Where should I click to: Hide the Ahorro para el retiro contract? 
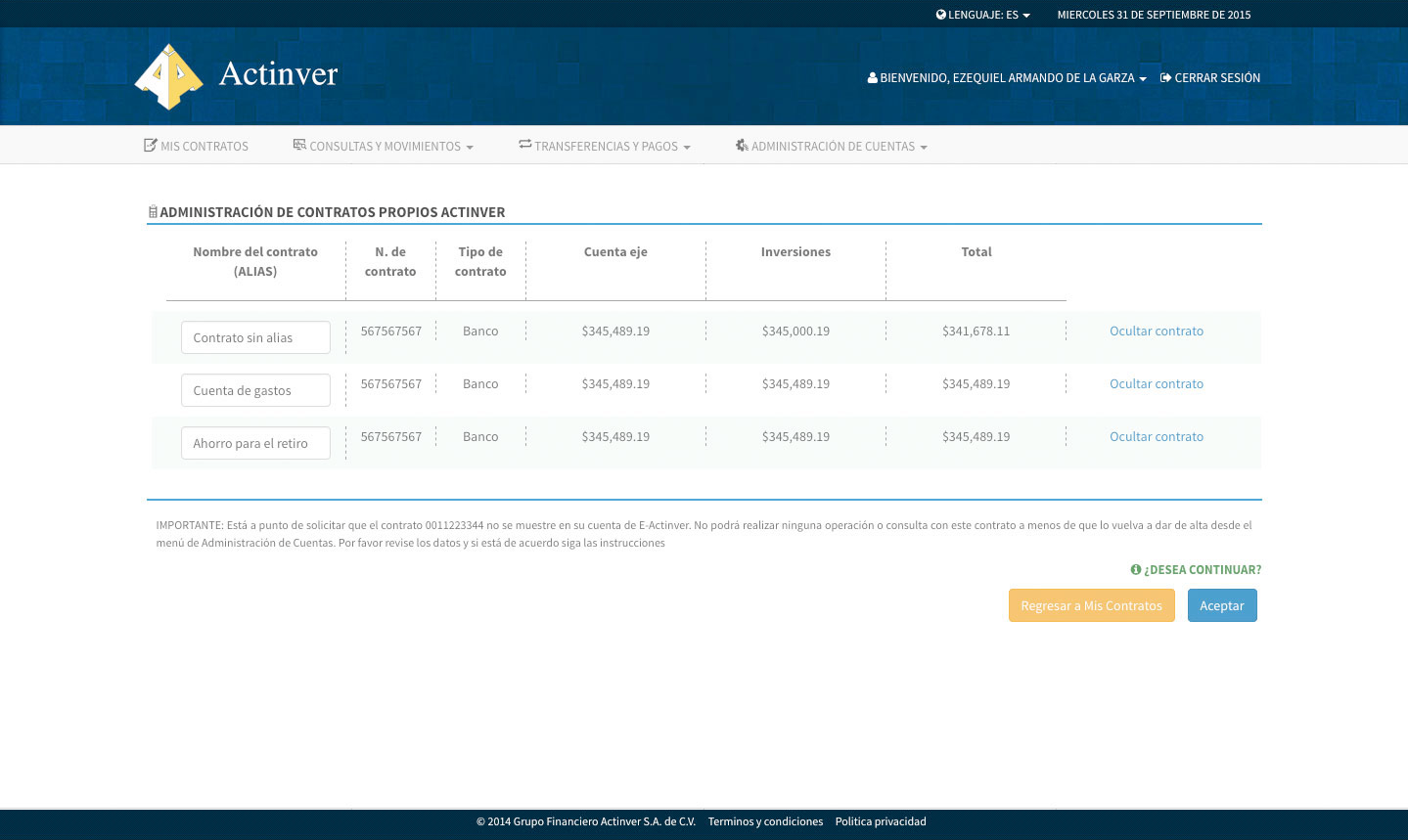[x=1156, y=437]
